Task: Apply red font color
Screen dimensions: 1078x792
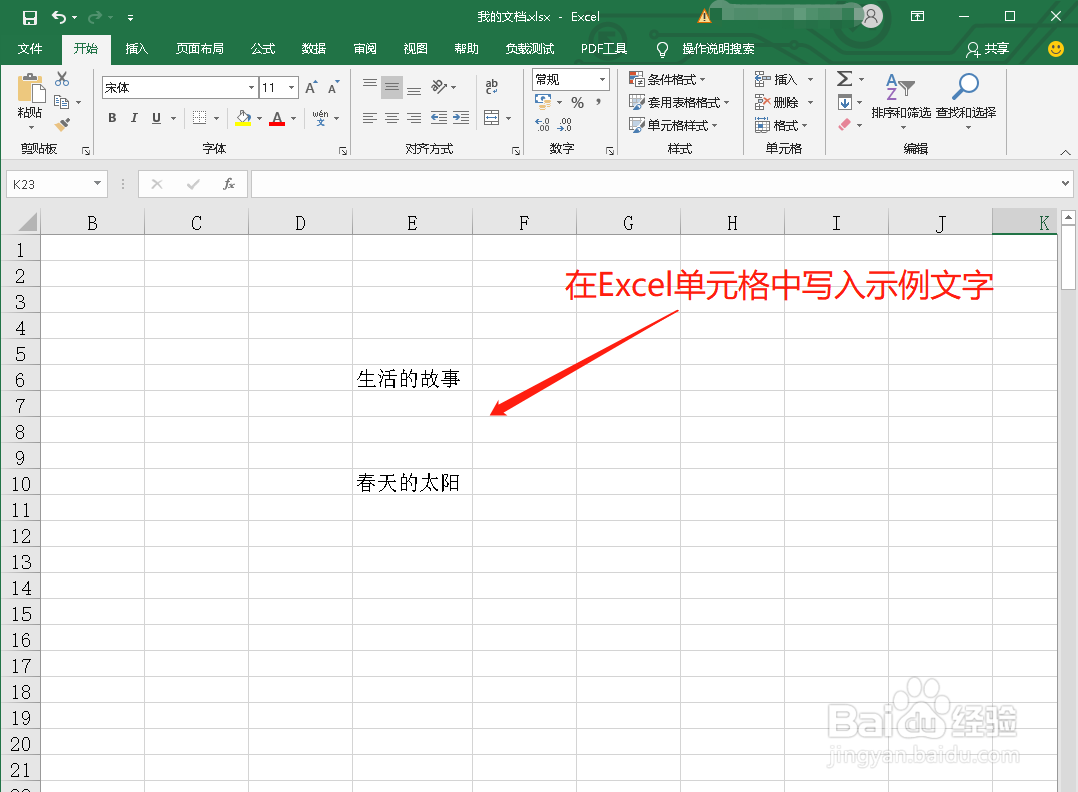Action: 277,118
